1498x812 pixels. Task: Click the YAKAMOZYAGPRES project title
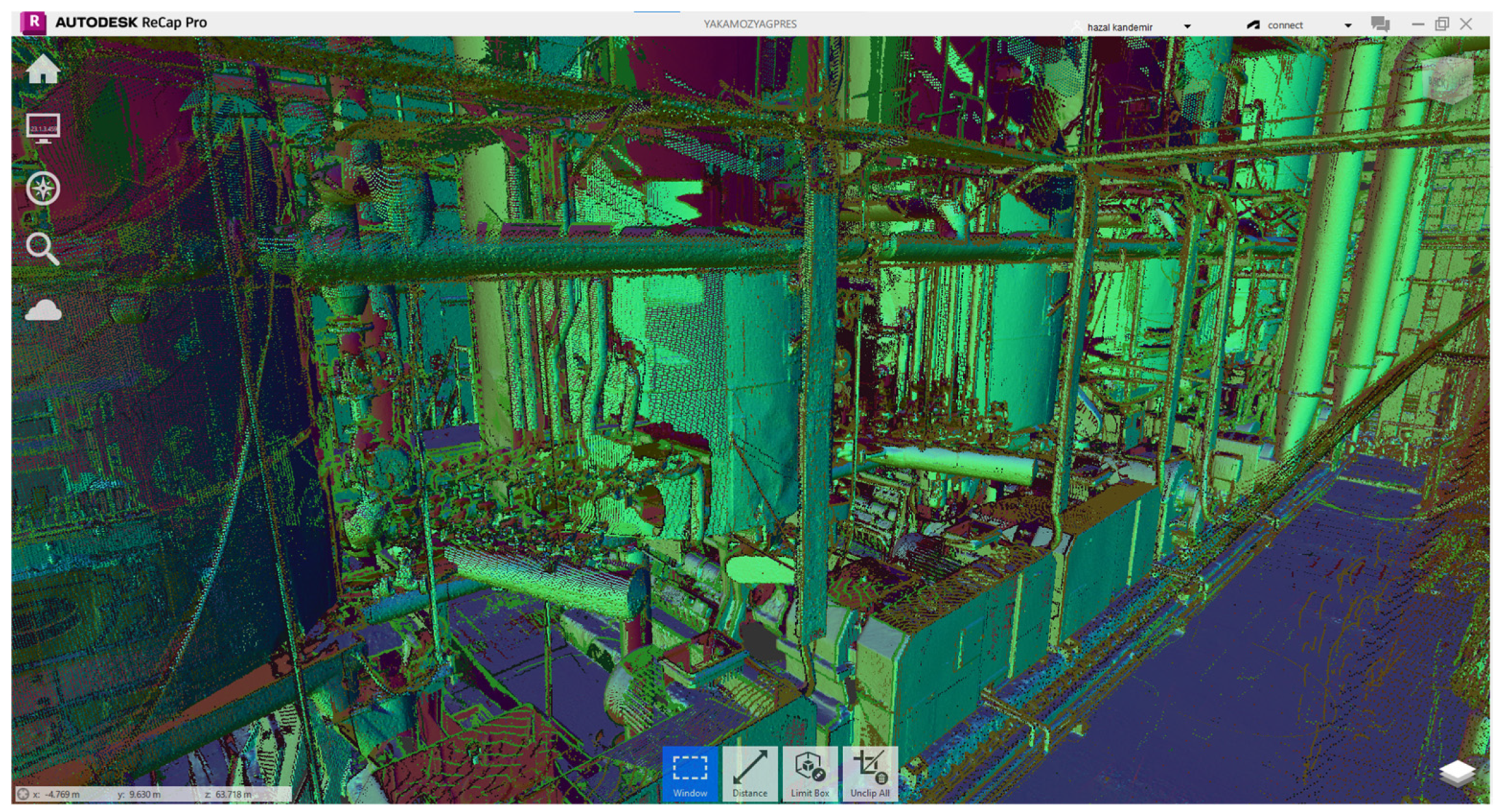tap(750, 24)
